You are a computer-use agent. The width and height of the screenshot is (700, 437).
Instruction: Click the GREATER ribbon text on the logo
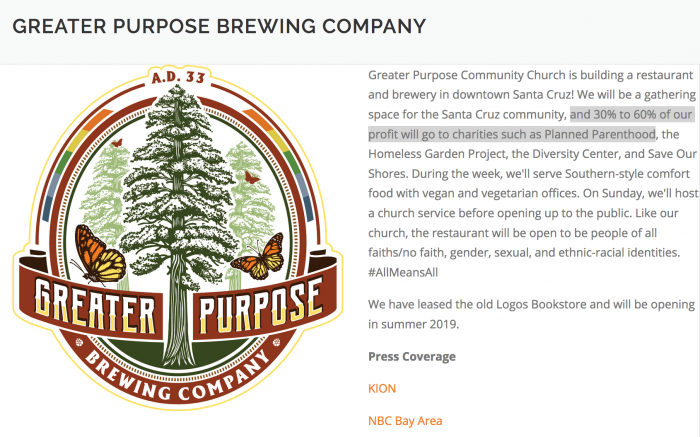coord(95,308)
